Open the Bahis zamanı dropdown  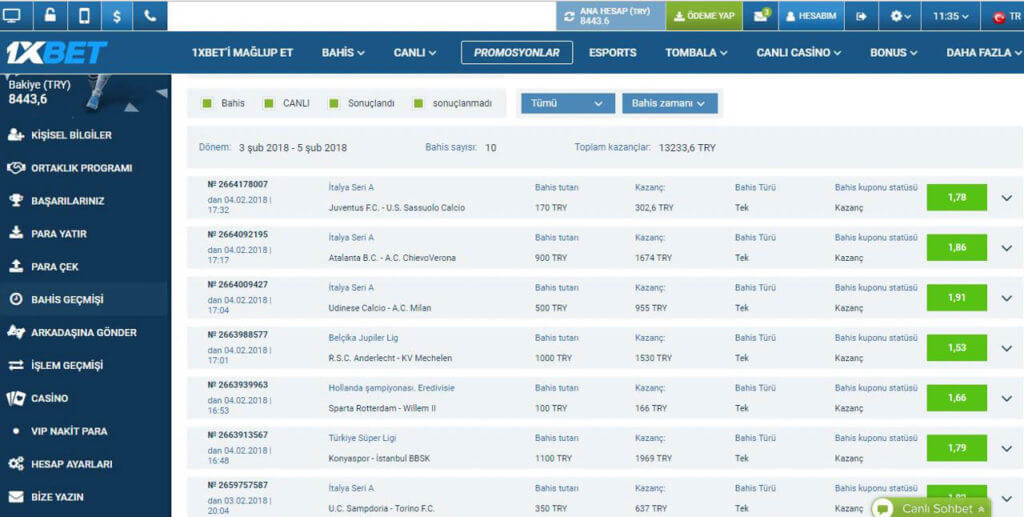[x=669, y=103]
